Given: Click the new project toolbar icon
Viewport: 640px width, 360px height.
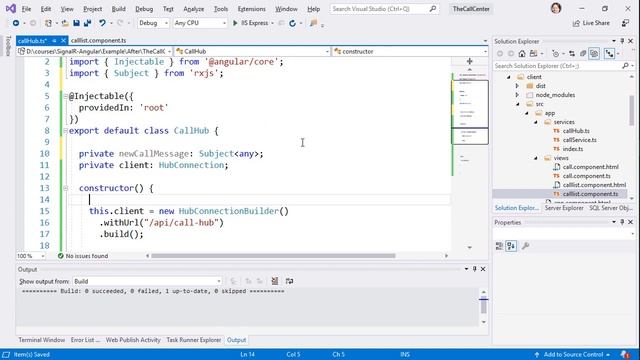Looking at the screenshot, I should pyautogui.click(x=49, y=23).
